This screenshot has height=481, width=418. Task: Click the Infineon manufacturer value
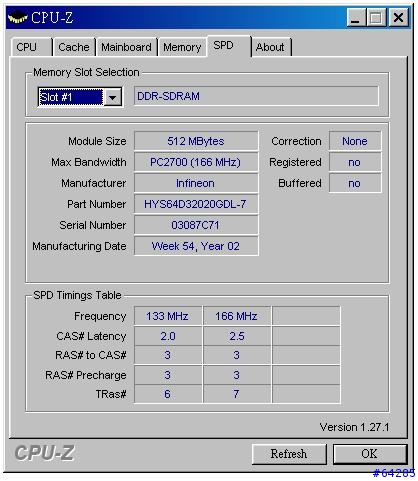(196, 183)
